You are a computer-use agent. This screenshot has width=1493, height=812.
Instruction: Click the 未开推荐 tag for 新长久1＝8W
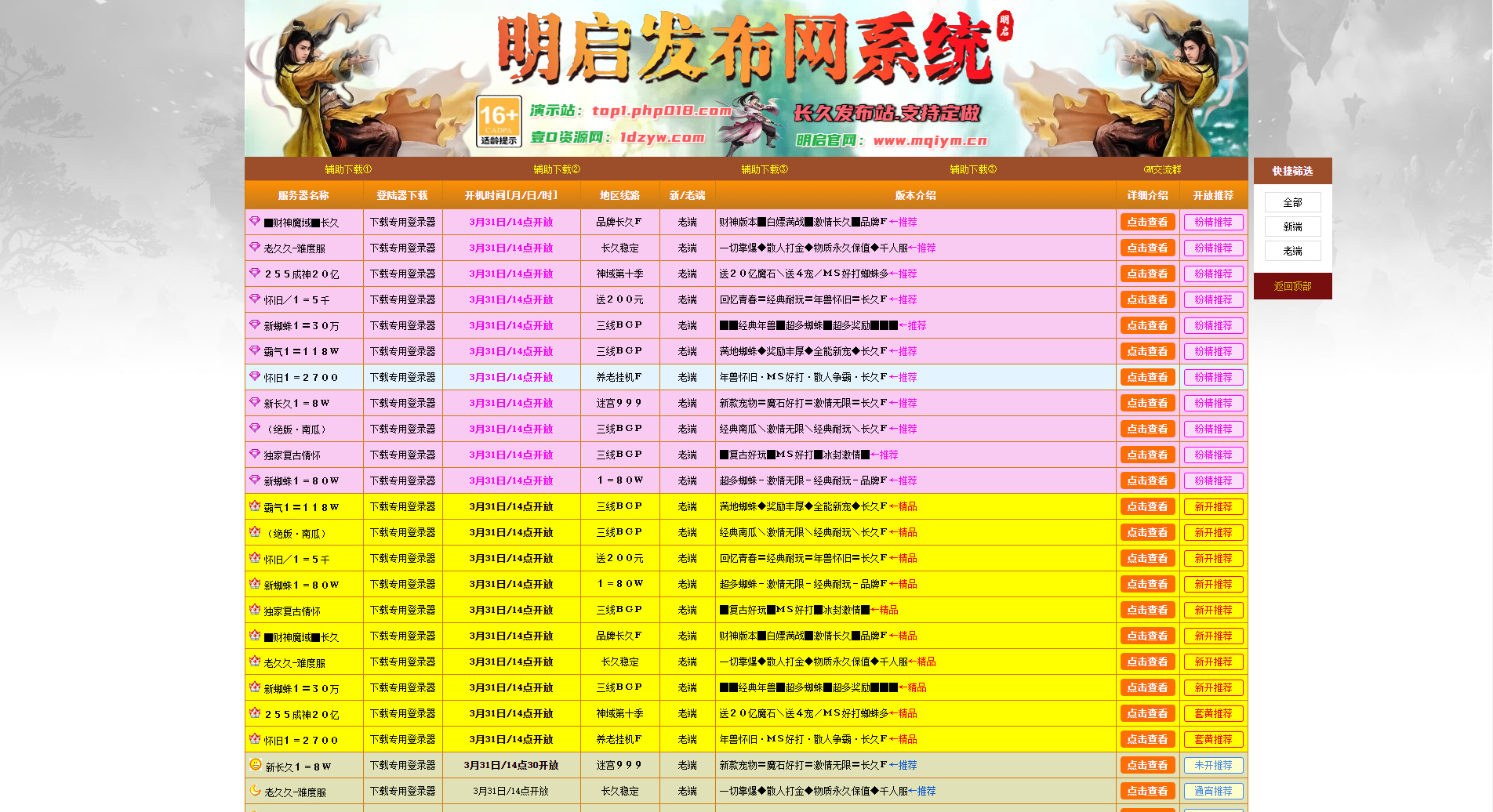tap(1213, 765)
